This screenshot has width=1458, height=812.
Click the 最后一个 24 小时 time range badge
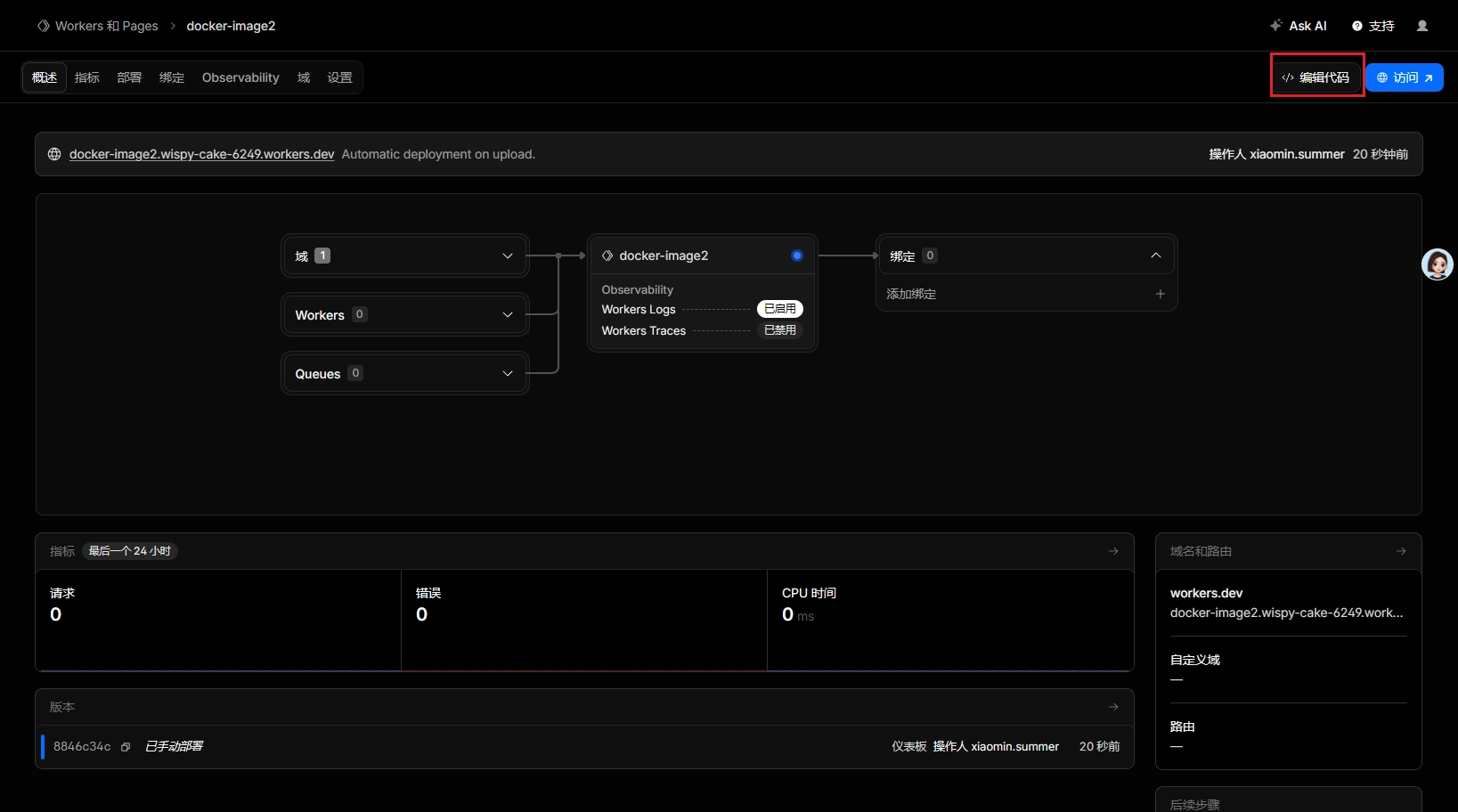(130, 551)
